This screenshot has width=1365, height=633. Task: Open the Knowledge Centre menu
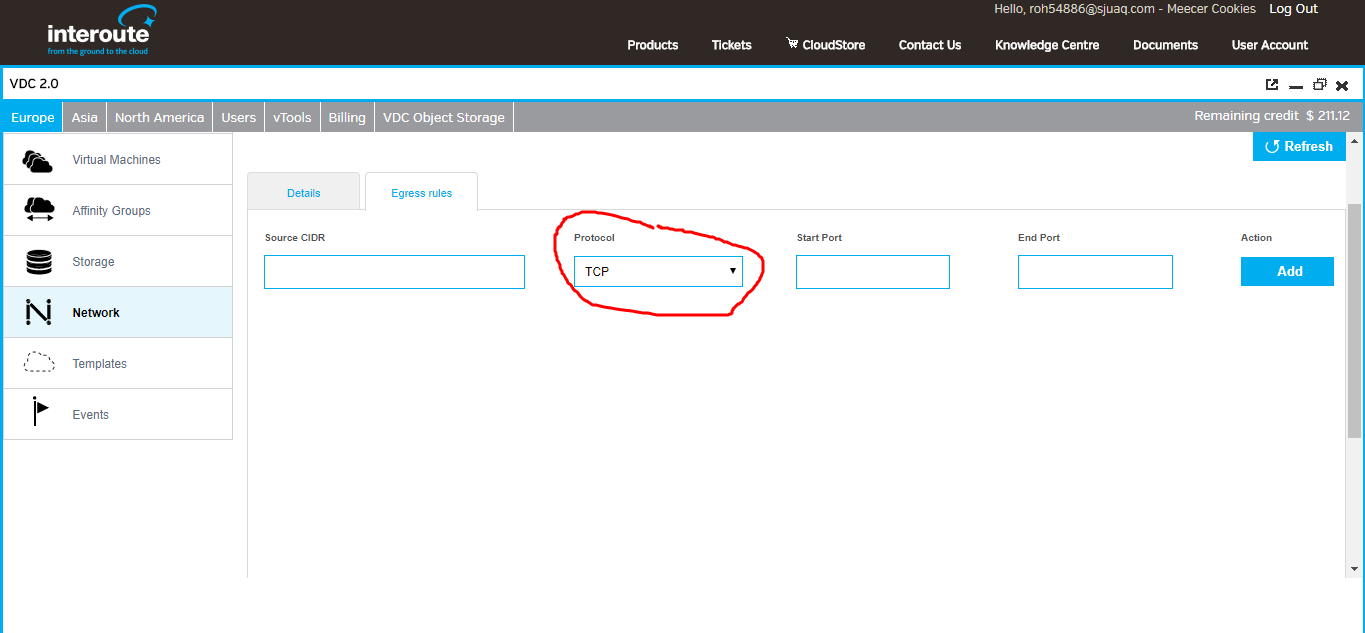click(1047, 45)
